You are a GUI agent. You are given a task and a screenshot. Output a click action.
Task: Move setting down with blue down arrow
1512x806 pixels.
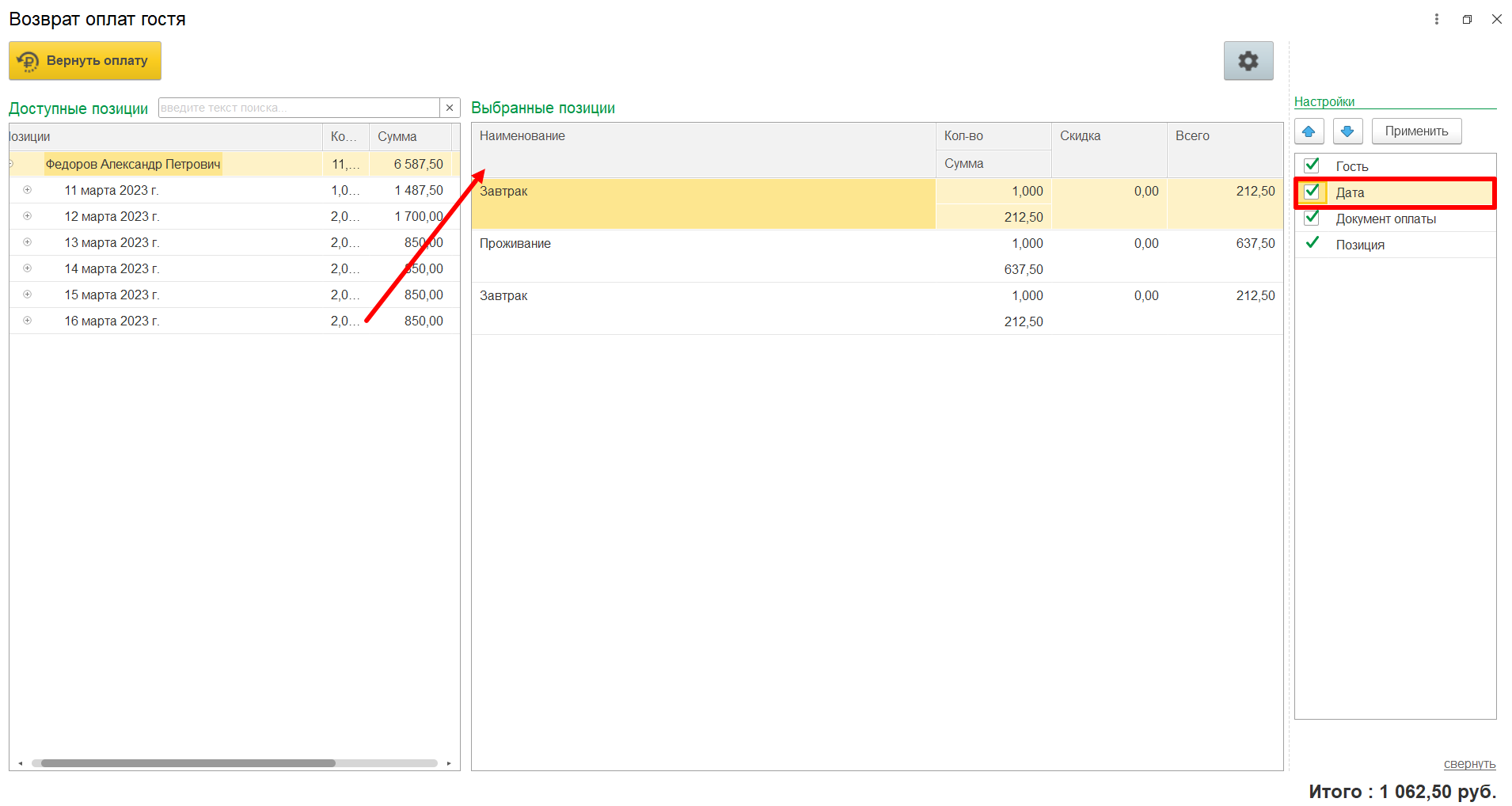pyautogui.click(x=1347, y=131)
